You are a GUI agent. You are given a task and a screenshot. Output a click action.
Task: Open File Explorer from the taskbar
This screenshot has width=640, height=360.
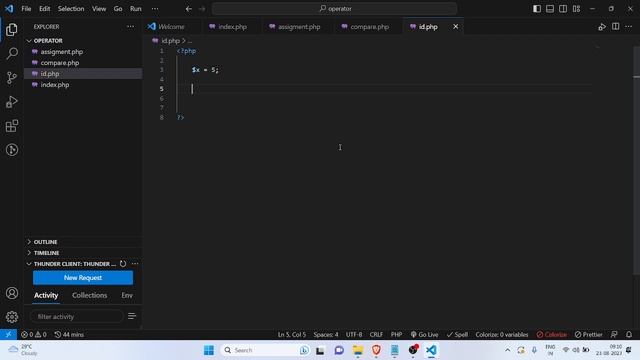358,350
